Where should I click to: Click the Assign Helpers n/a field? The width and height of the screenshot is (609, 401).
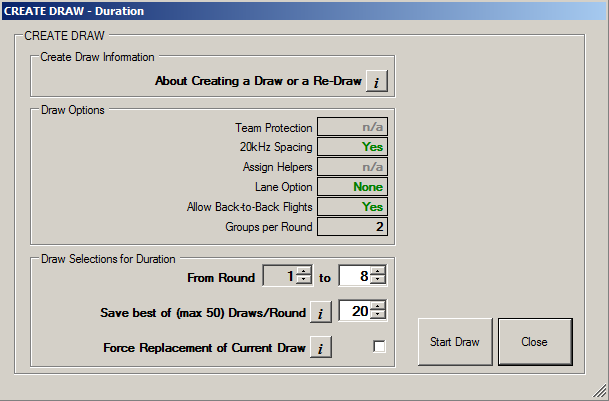click(x=352, y=167)
